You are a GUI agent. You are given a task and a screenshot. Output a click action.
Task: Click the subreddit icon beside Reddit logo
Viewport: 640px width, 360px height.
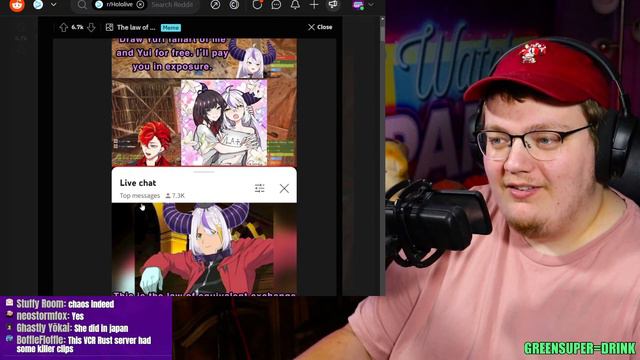tap(38, 5)
